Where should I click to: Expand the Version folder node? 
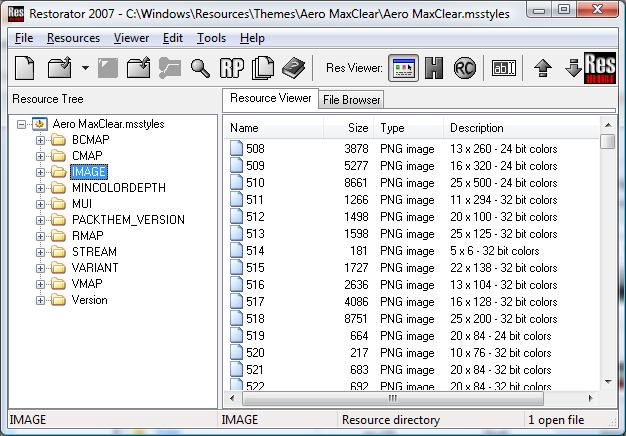(x=40, y=300)
